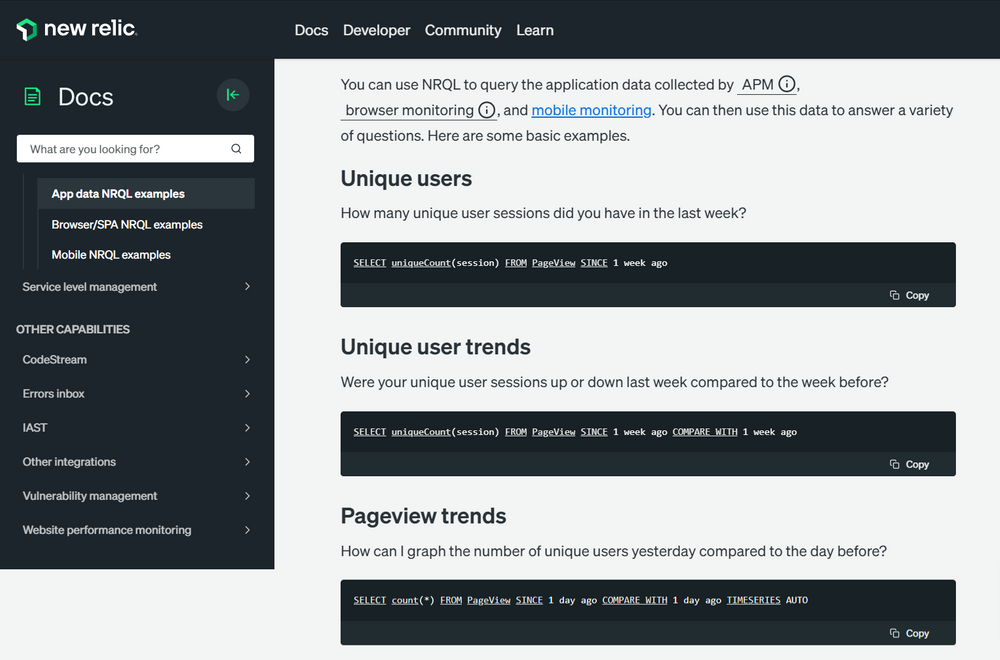1000x660 pixels.
Task: Select Mobile NRQL examples in sidebar
Action: [x=111, y=255]
